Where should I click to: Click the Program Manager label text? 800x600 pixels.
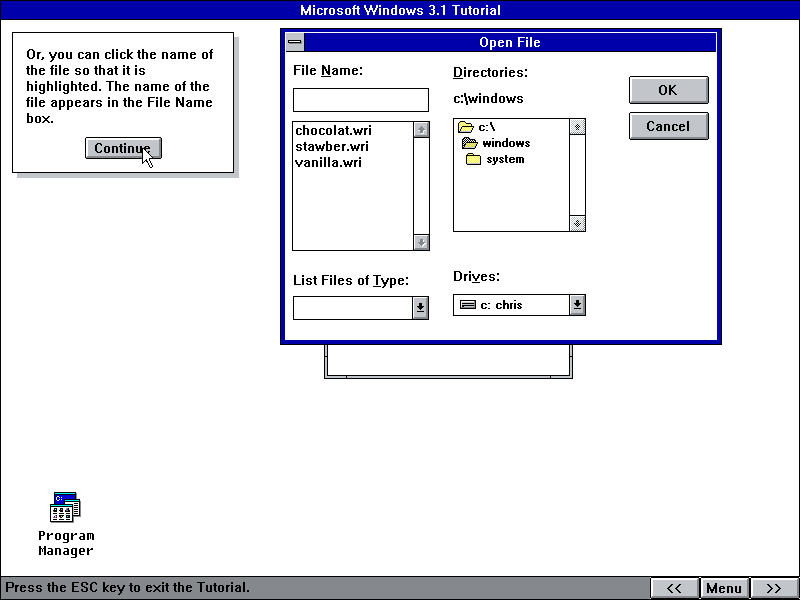66,543
